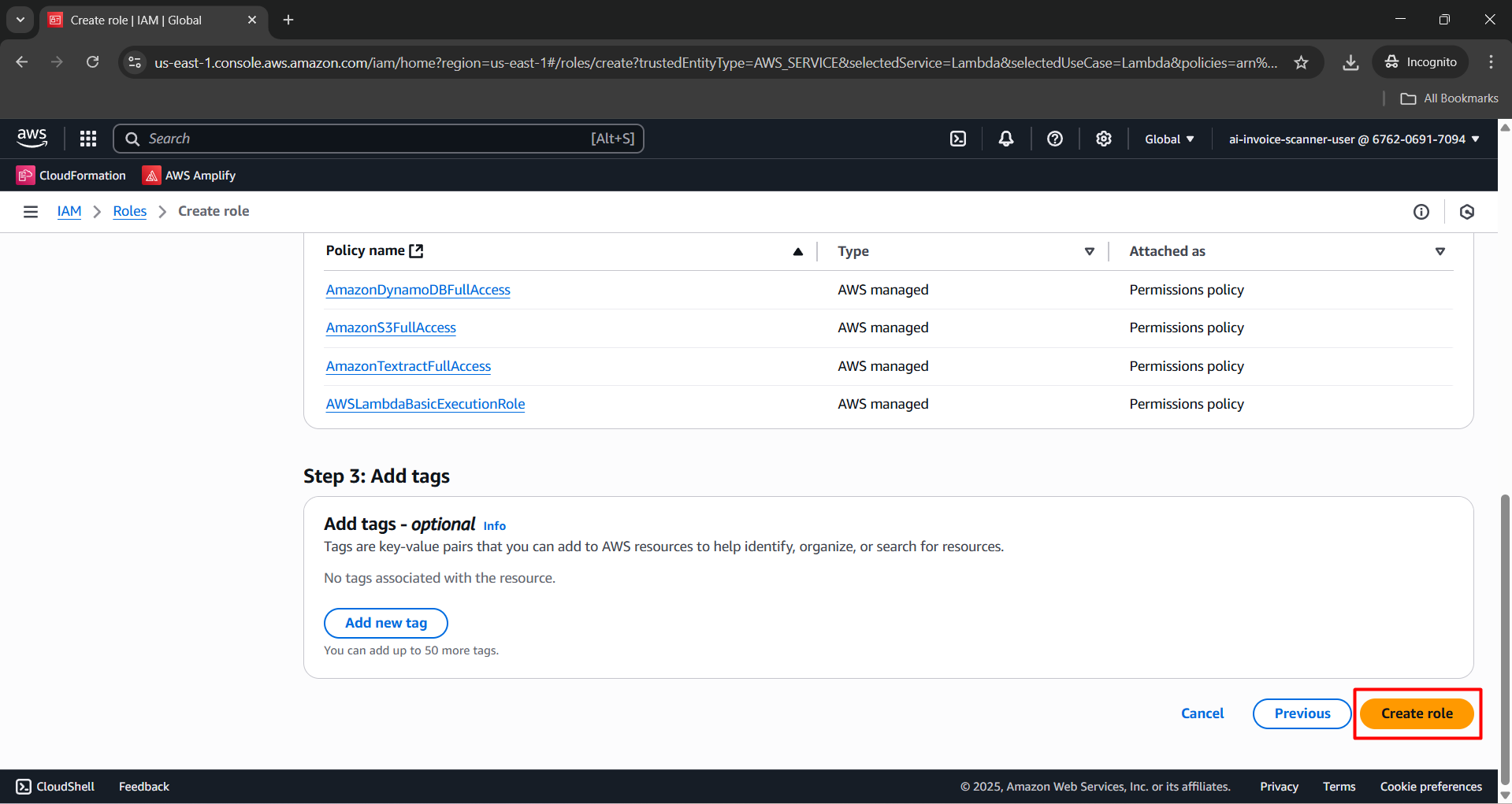Launch CloudShell from the top toolbar icon

click(957, 139)
